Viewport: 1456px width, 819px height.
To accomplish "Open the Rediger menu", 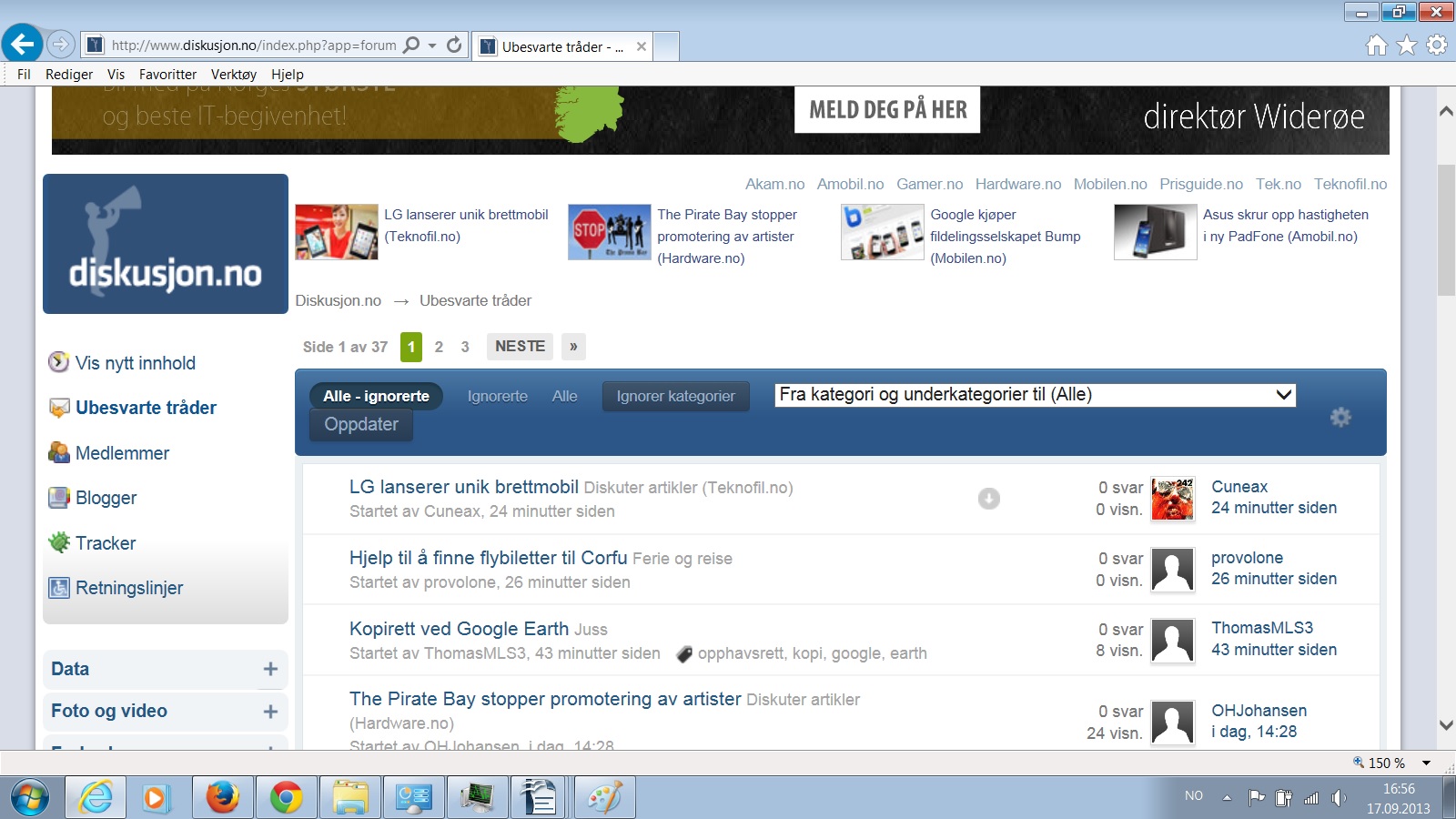I will point(69,75).
